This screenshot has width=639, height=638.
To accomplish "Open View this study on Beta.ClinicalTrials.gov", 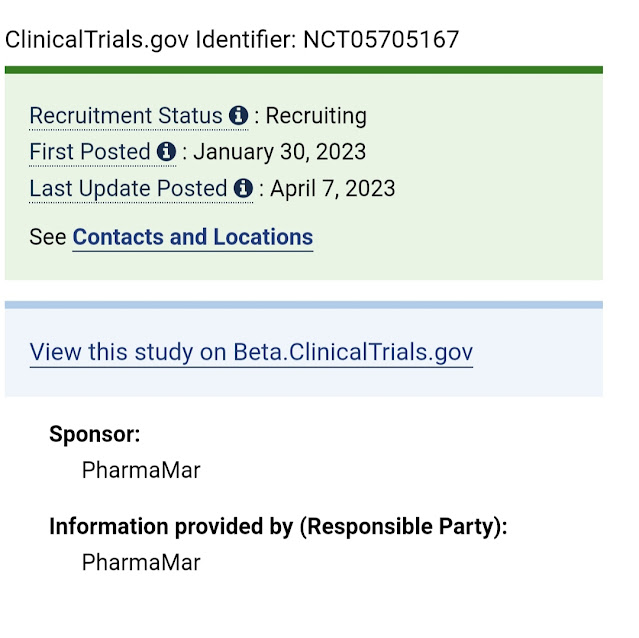I will [x=251, y=352].
